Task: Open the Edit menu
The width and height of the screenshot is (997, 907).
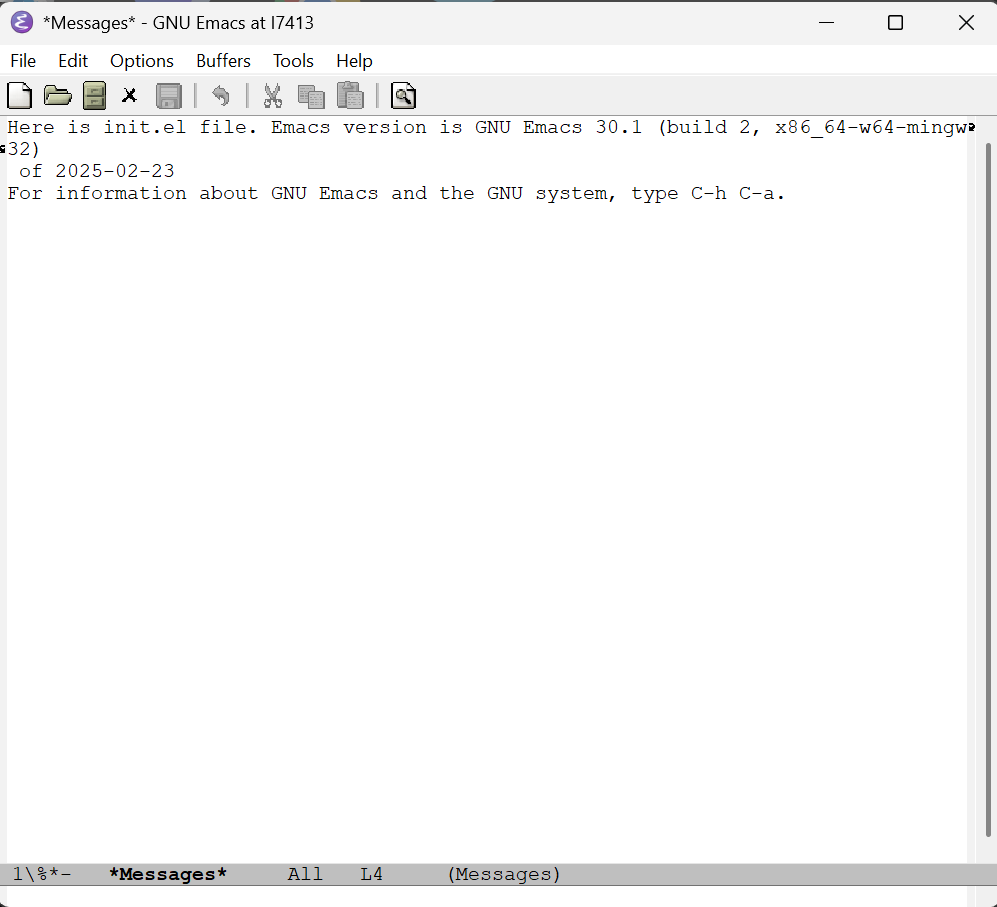Action: 73,61
